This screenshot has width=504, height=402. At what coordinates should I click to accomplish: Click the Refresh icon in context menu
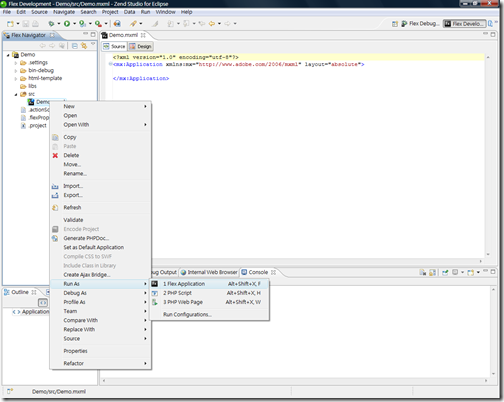[55, 208]
